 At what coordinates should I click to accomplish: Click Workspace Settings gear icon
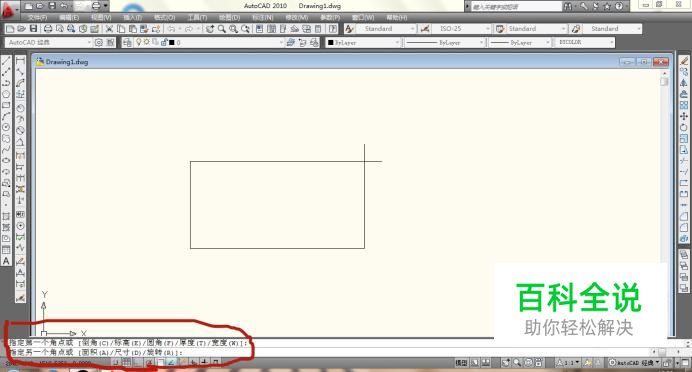(99, 42)
